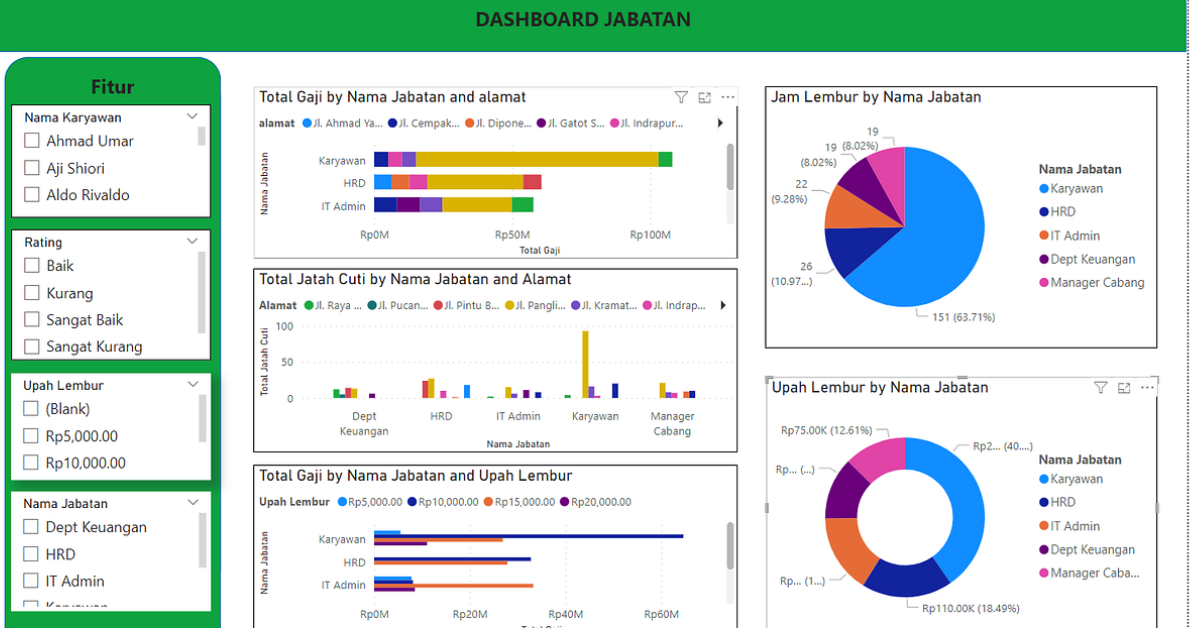Click filter icon on Total Gaji chart
The height and width of the screenshot is (628, 1200).
(x=681, y=97)
